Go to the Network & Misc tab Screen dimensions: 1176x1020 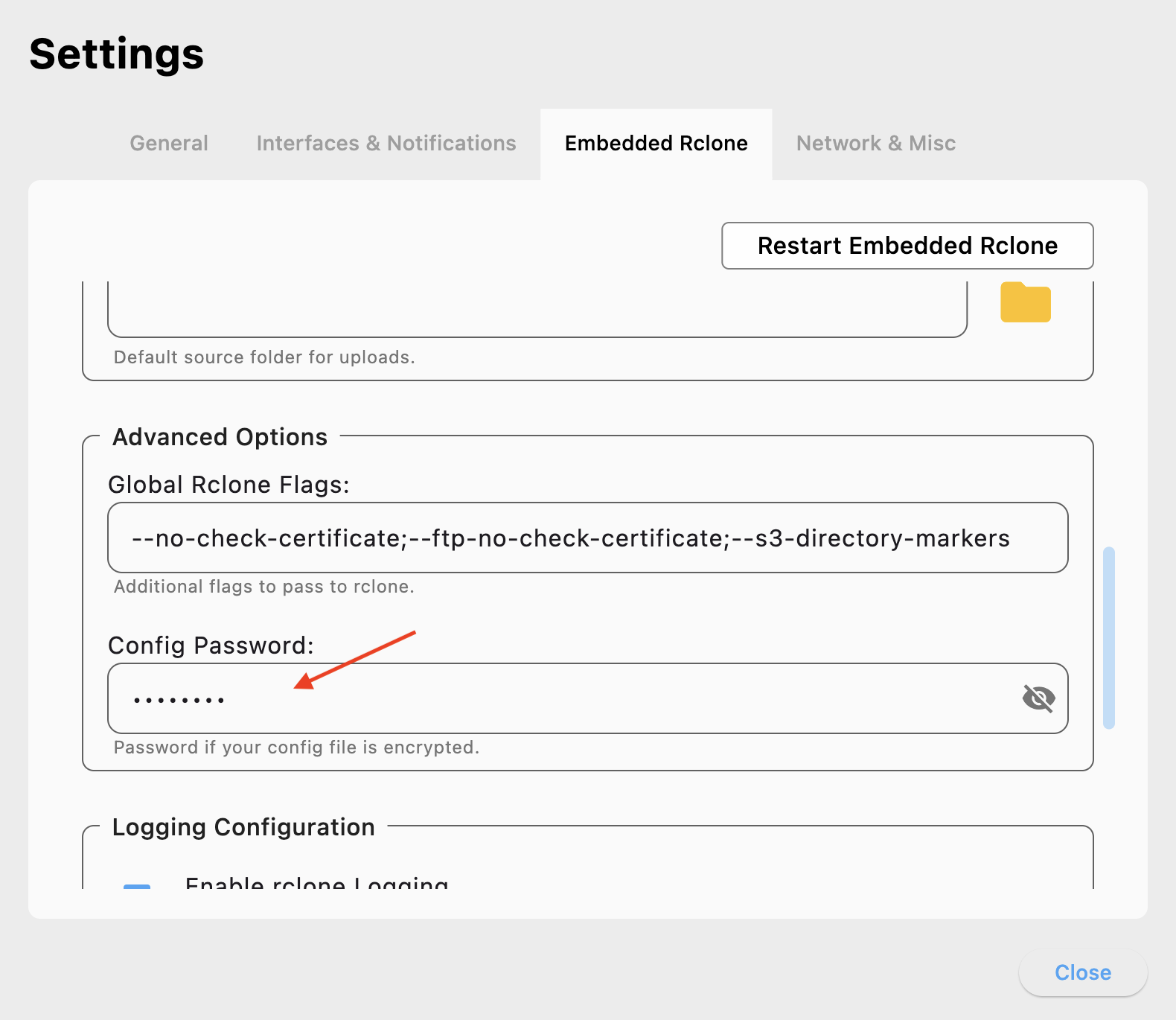(x=876, y=143)
